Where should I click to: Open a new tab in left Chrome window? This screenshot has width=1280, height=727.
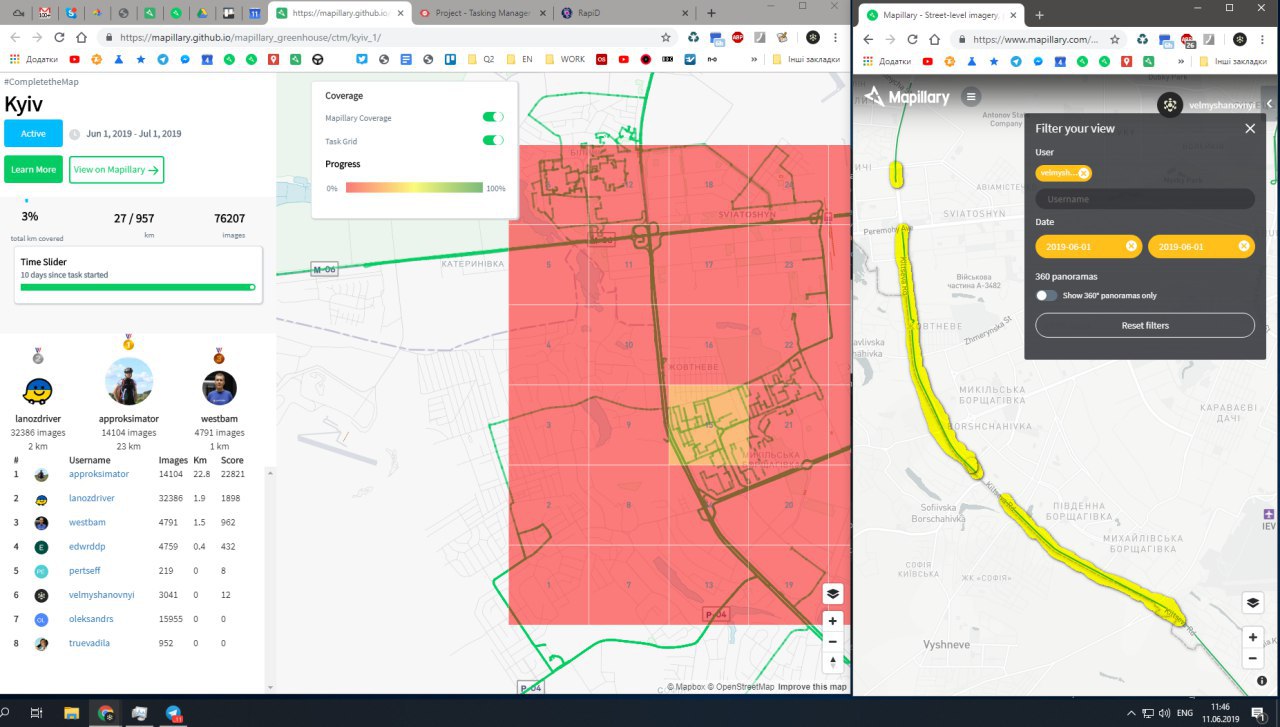[711, 13]
